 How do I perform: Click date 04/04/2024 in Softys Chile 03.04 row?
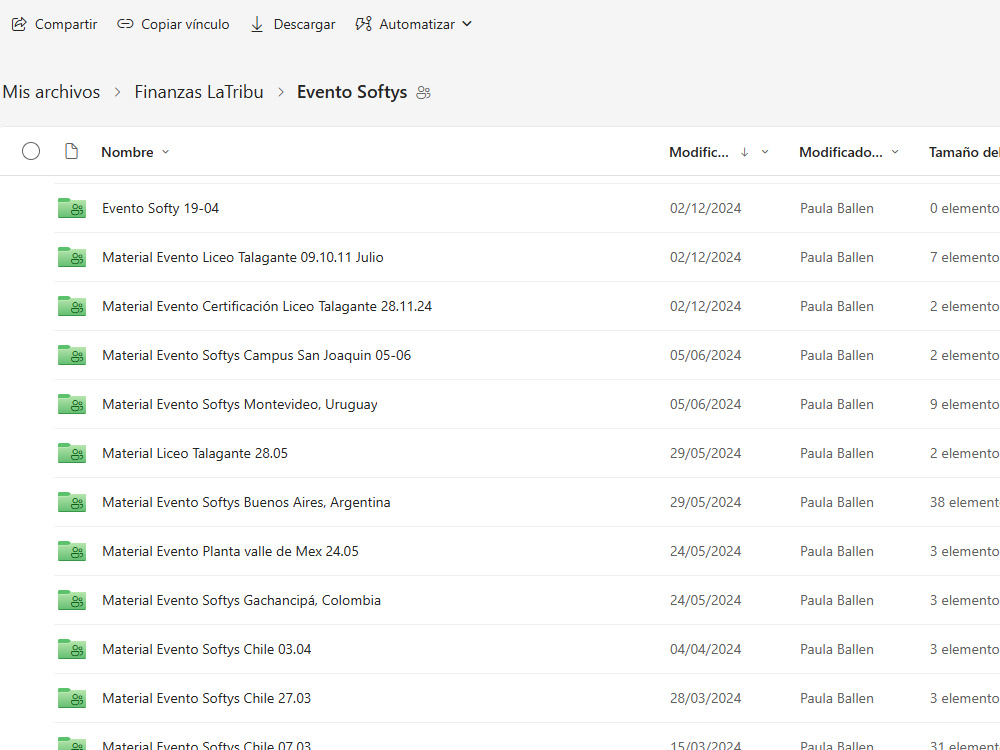(x=705, y=649)
